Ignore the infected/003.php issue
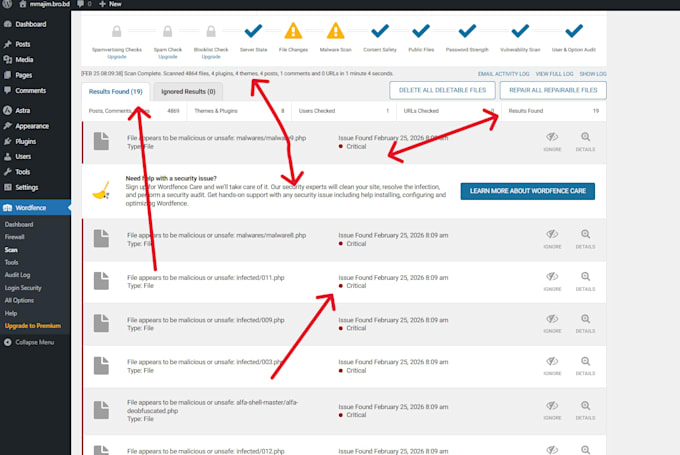 click(552, 366)
